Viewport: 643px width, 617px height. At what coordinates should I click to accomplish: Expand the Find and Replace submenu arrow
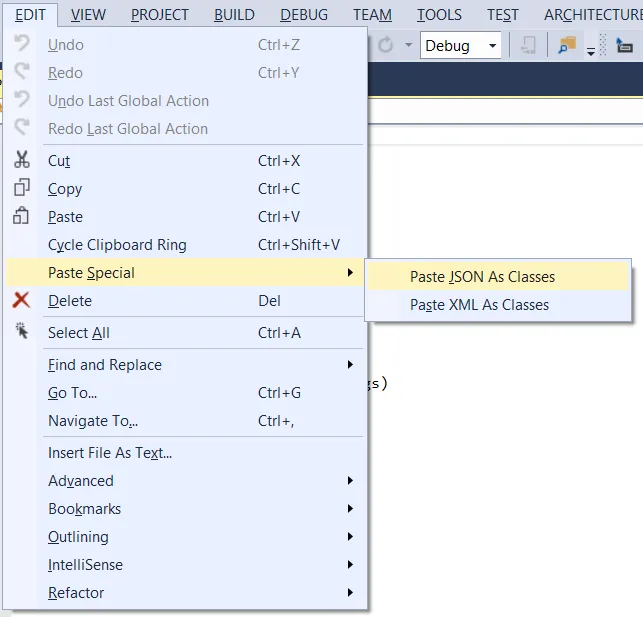[x=350, y=364]
